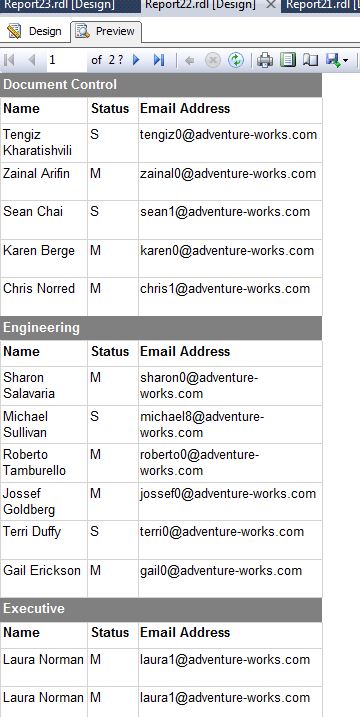Screen dimensions: 360x717
Task: Select the Preview tab
Action: [106, 32]
